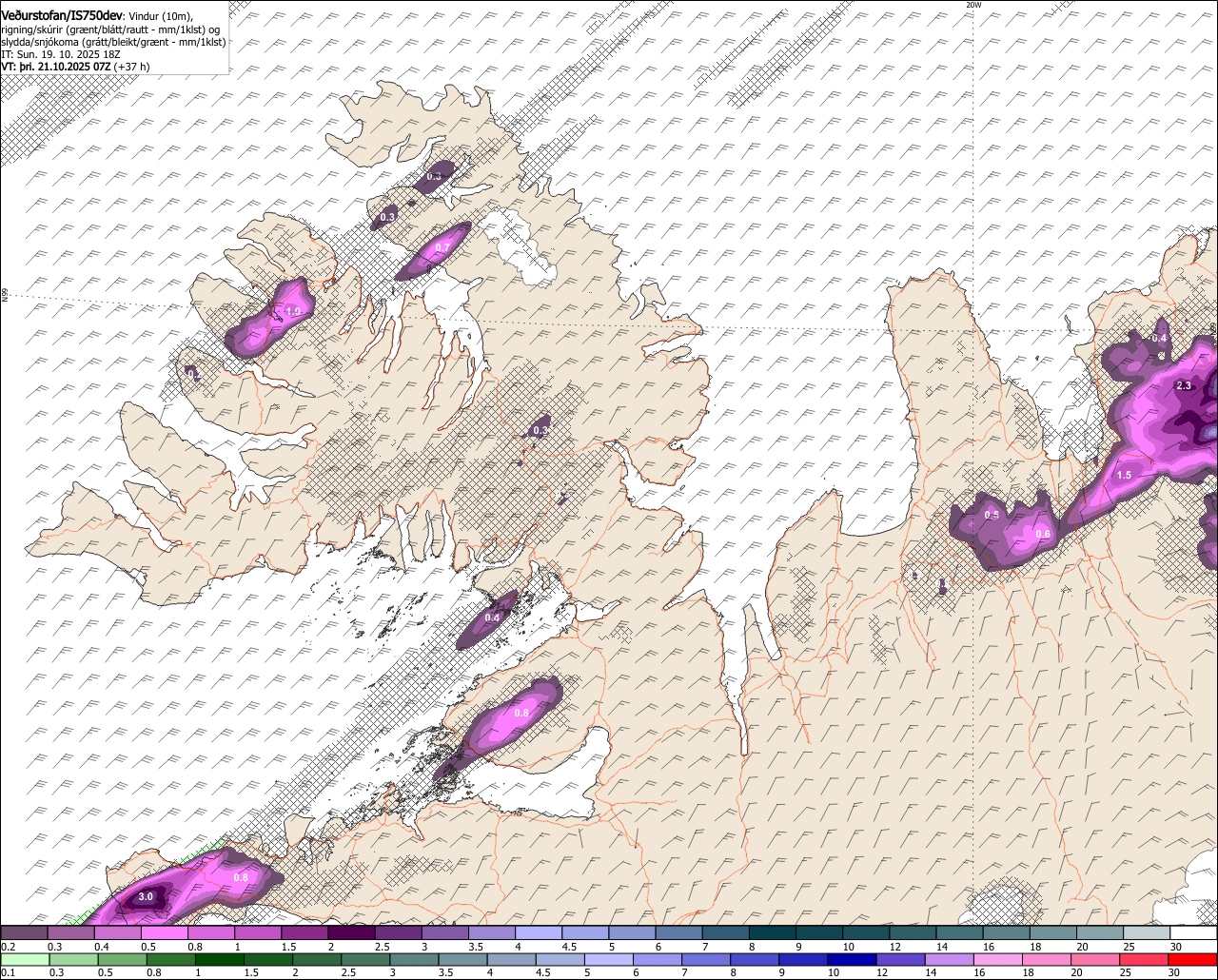The image size is (1218, 980).
Task: Click the 1.0 precipitation value on the map
Action: 293,311
